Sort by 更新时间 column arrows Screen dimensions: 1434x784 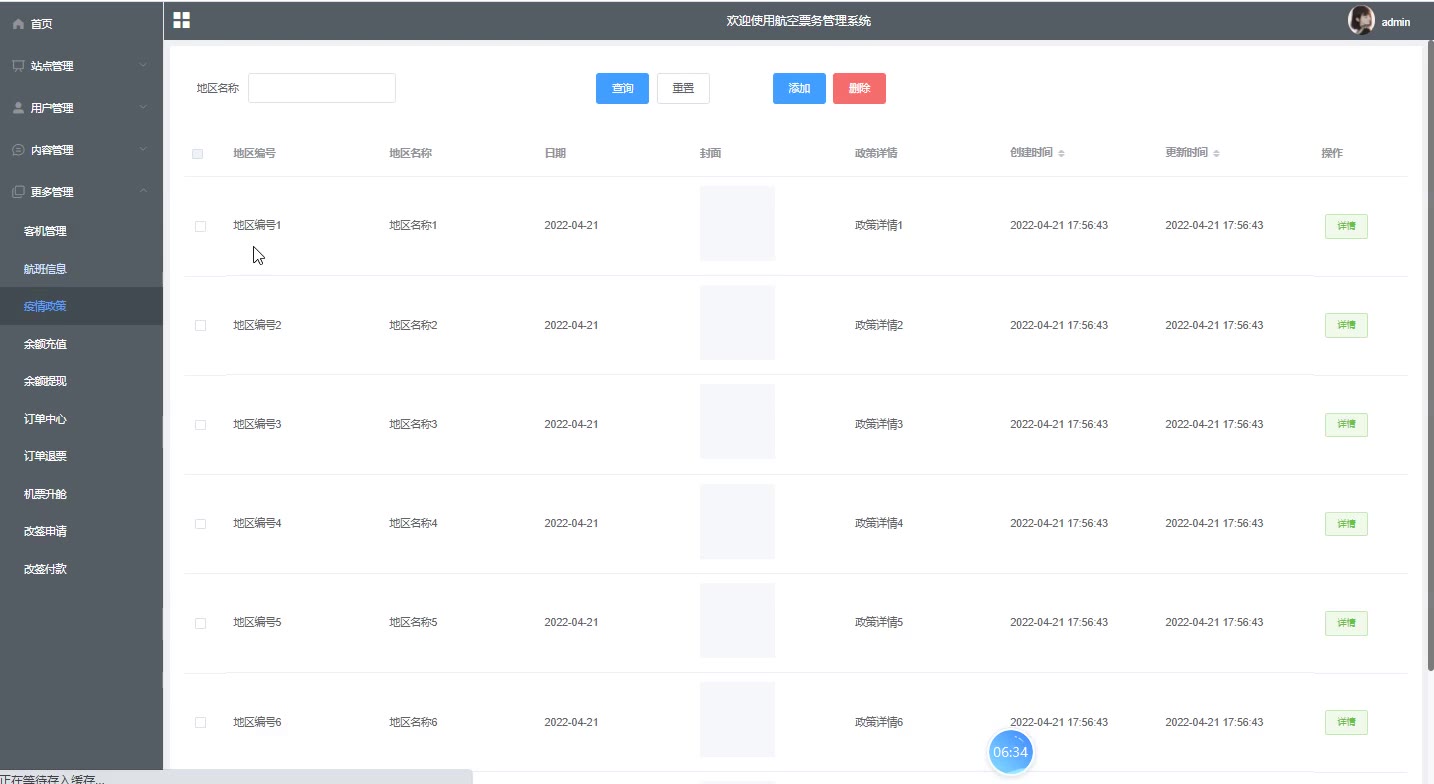pyautogui.click(x=1216, y=154)
